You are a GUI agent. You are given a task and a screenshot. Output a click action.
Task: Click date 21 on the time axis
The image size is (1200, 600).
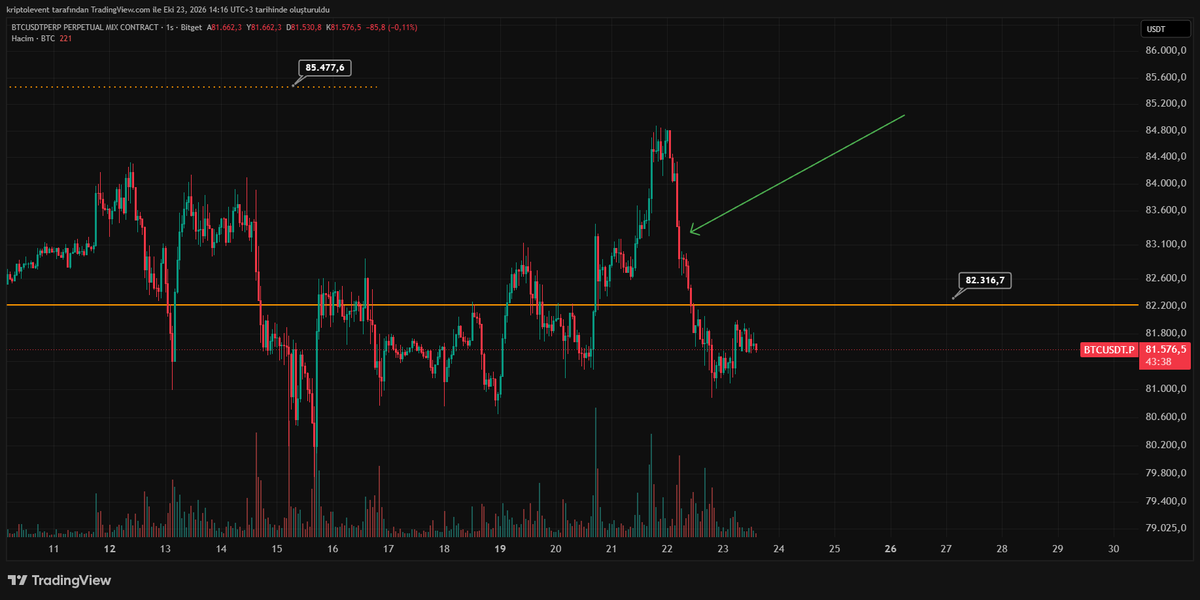click(611, 548)
